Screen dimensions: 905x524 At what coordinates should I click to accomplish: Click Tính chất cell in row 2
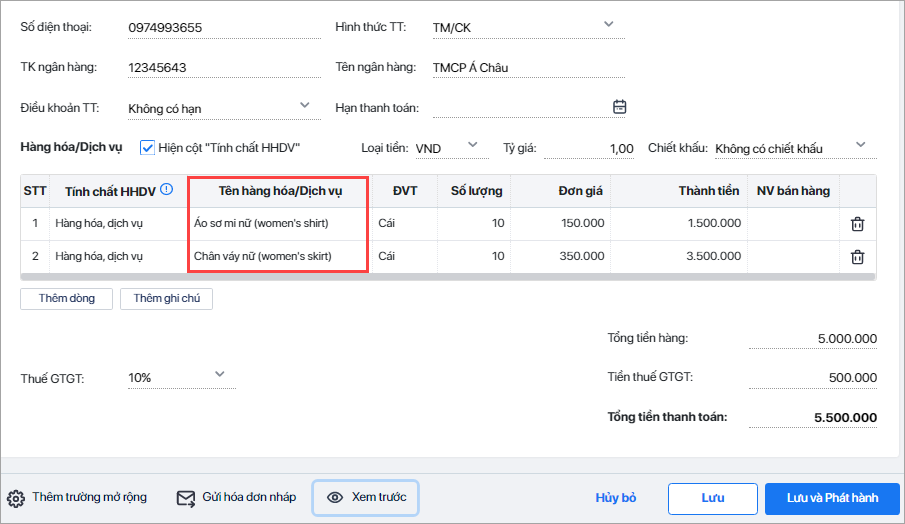pyautogui.click(x=118, y=256)
